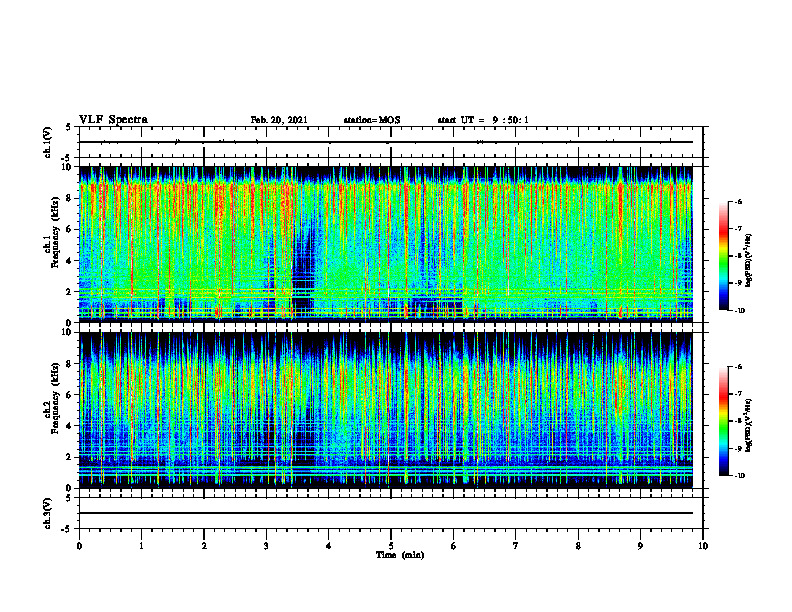
Task: Click the "Time (min)" axis label
Action: tap(400, 555)
